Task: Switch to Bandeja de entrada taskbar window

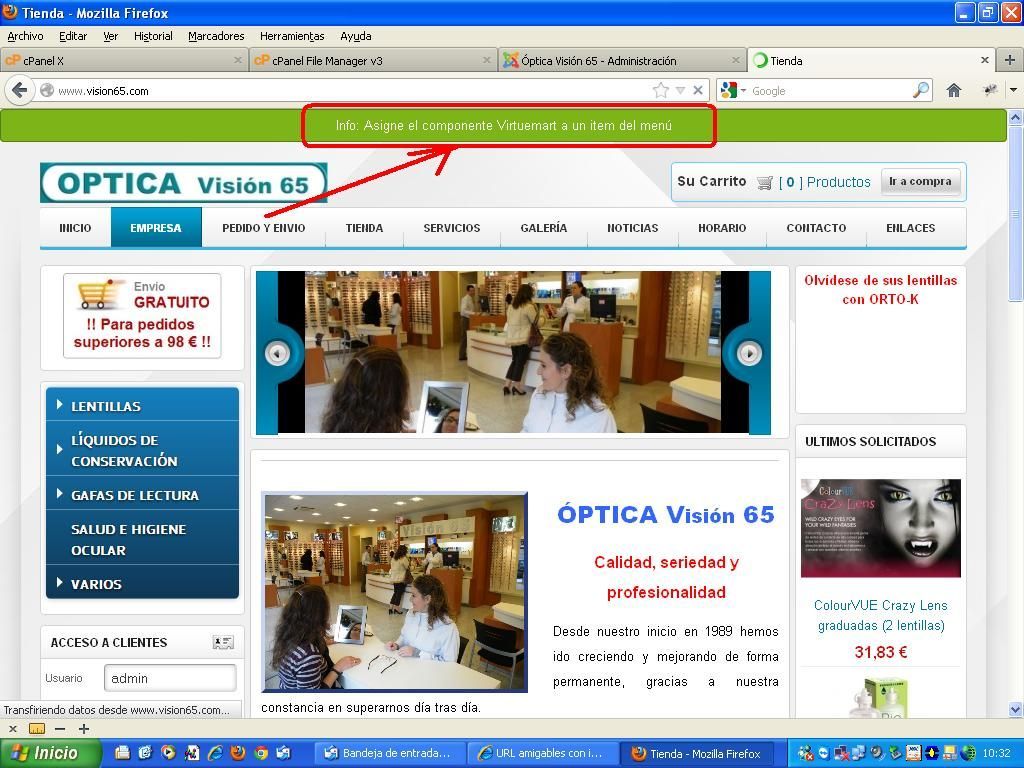Action: pos(390,753)
